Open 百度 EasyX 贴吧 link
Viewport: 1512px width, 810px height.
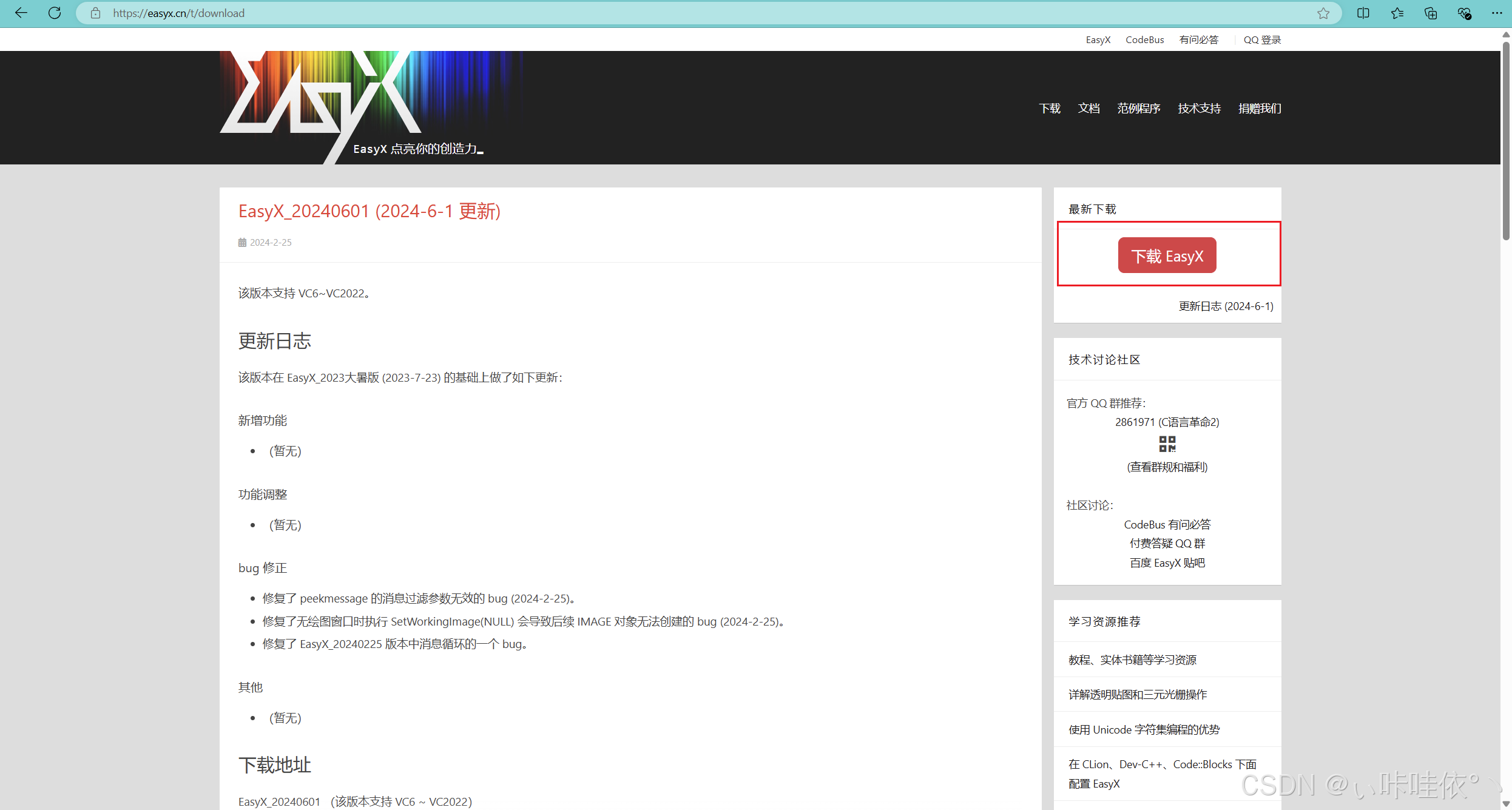point(1167,563)
